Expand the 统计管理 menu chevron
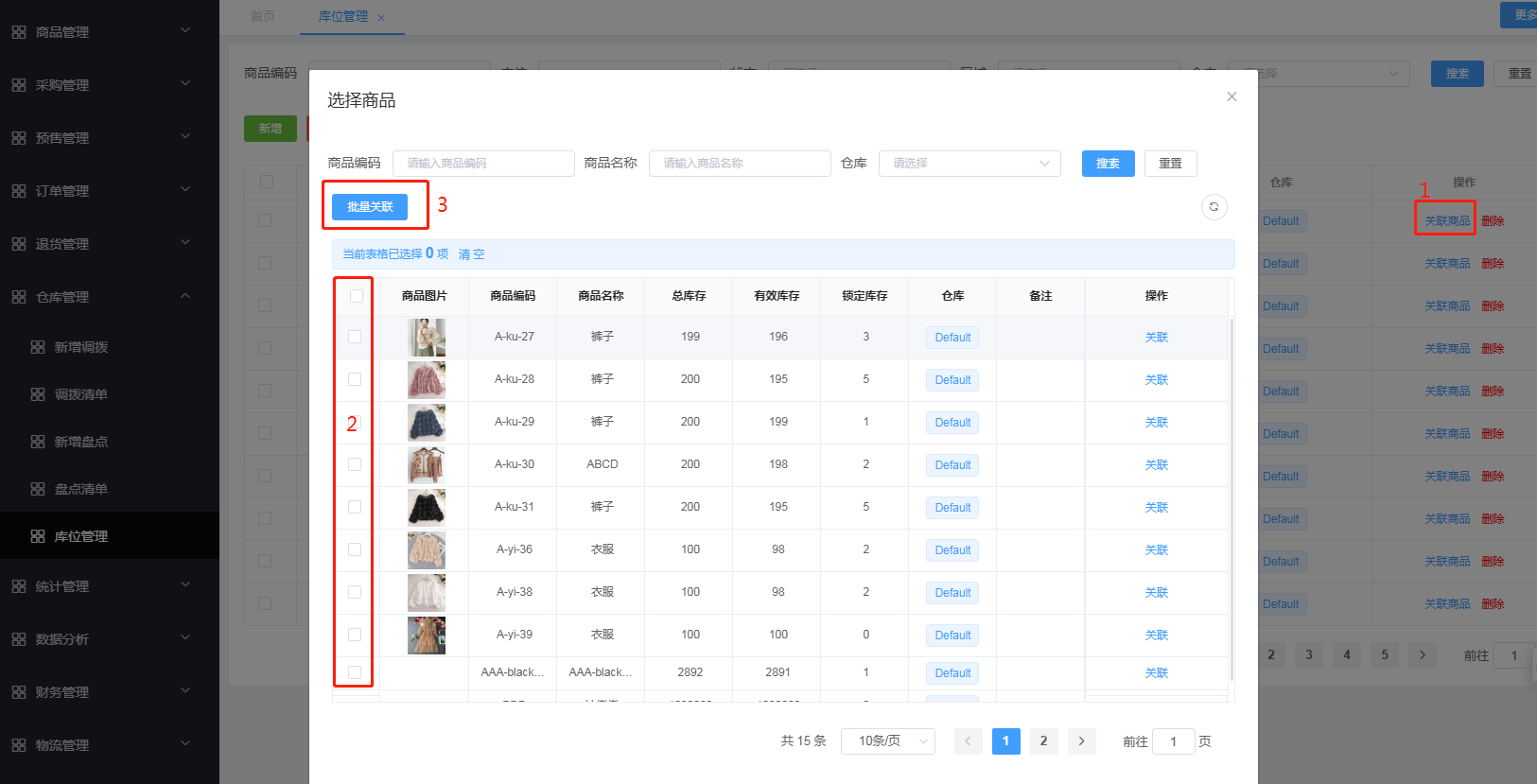 (185, 584)
